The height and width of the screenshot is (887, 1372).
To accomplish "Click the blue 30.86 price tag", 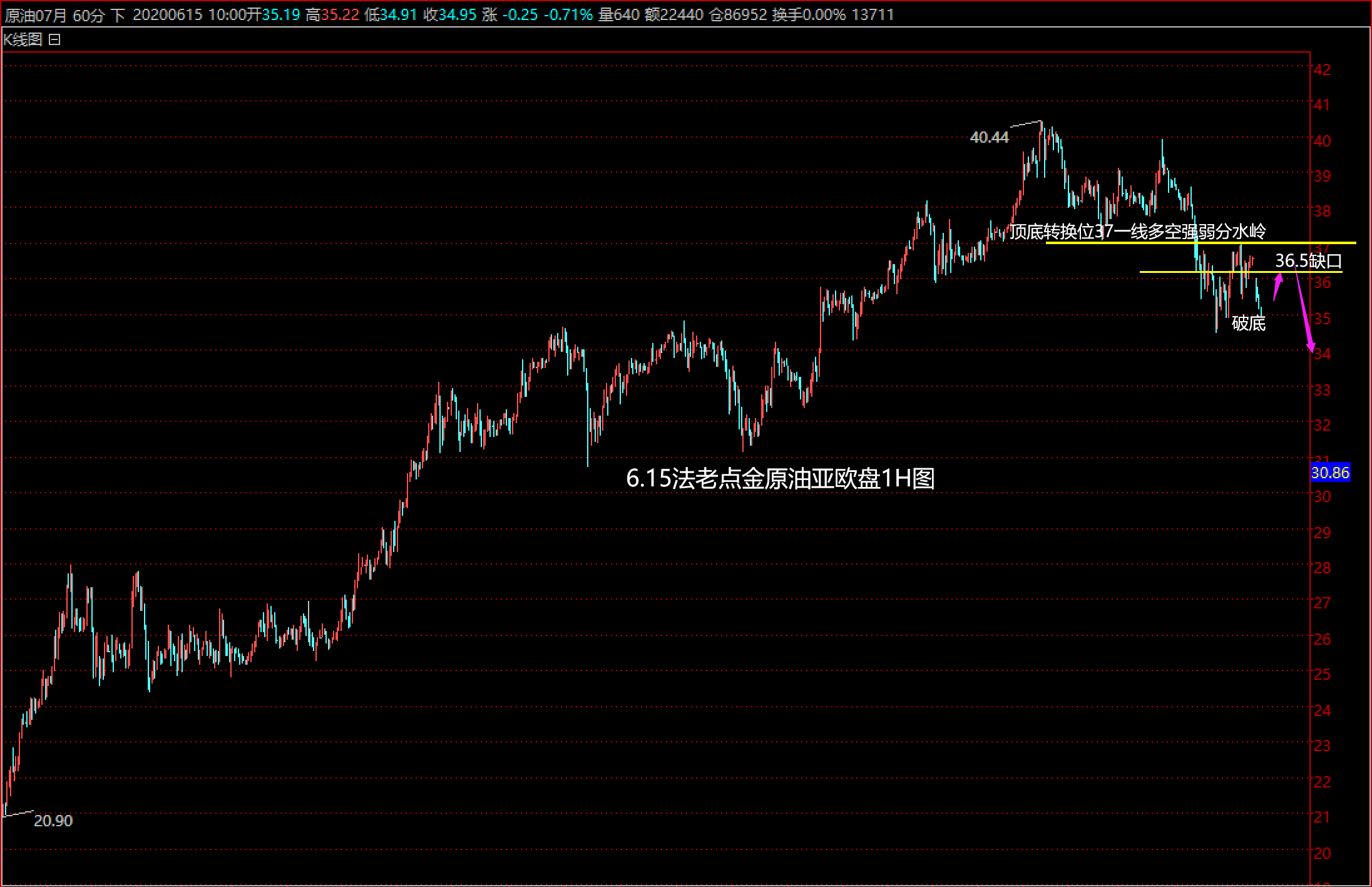I will pos(1329,473).
